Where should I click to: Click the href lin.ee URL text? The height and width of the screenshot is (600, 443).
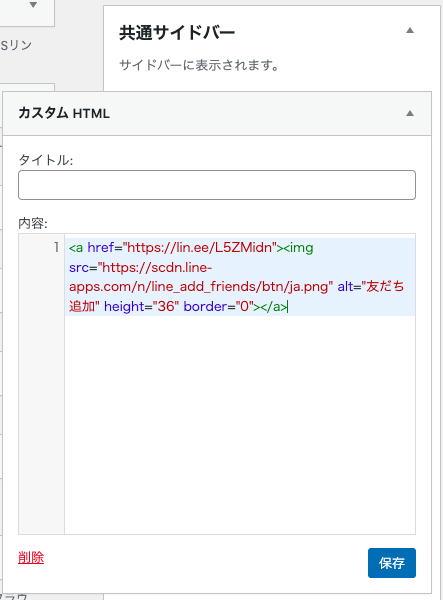pyautogui.click(x=199, y=248)
